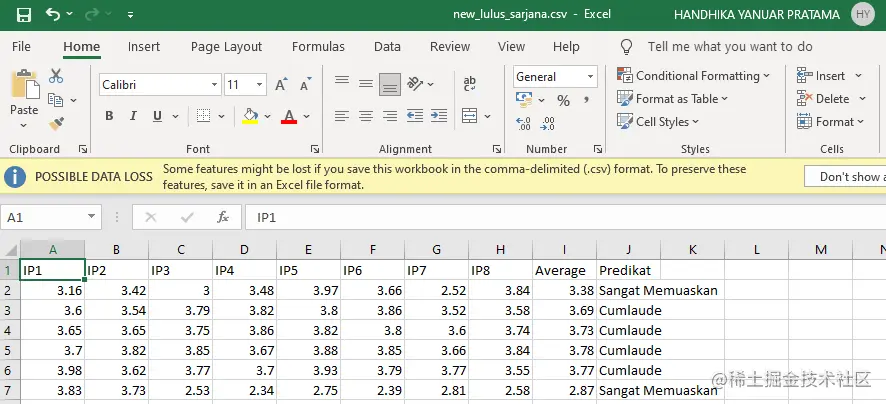886x404 pixels.
Task: Center text horizontally in cell
Action: (366, 116)
